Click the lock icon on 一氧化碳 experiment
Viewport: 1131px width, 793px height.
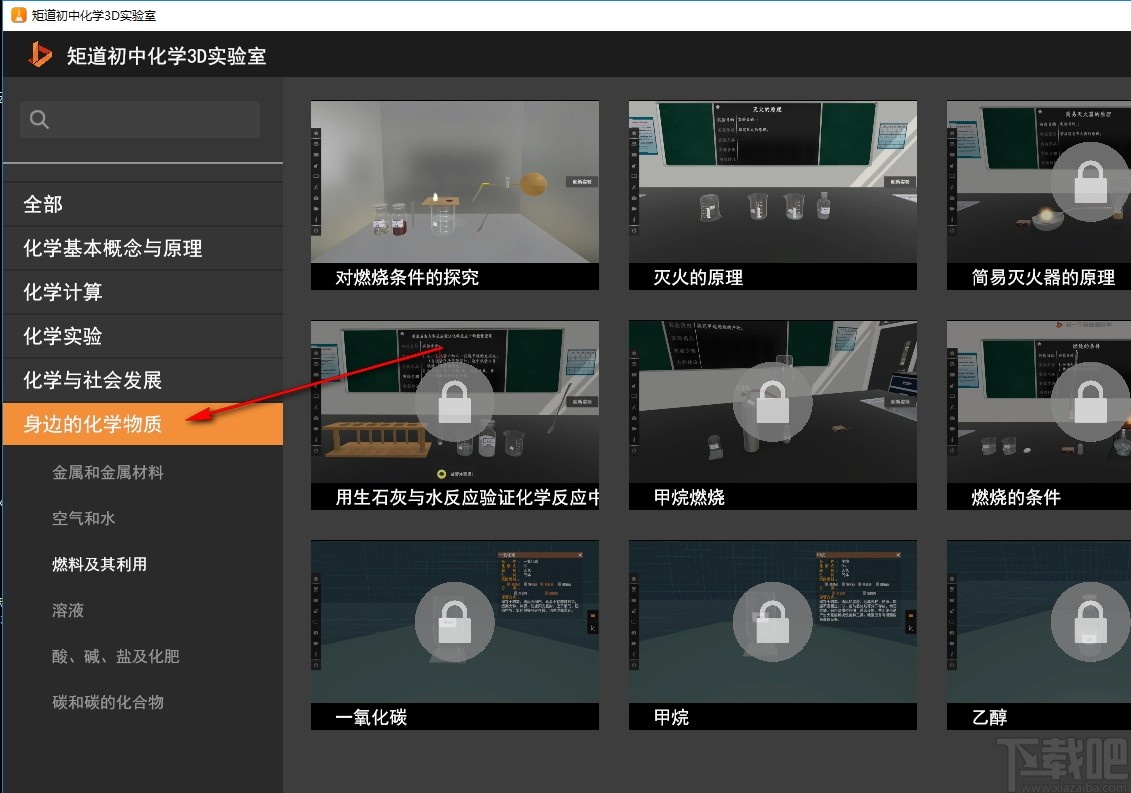pos(454,621)
